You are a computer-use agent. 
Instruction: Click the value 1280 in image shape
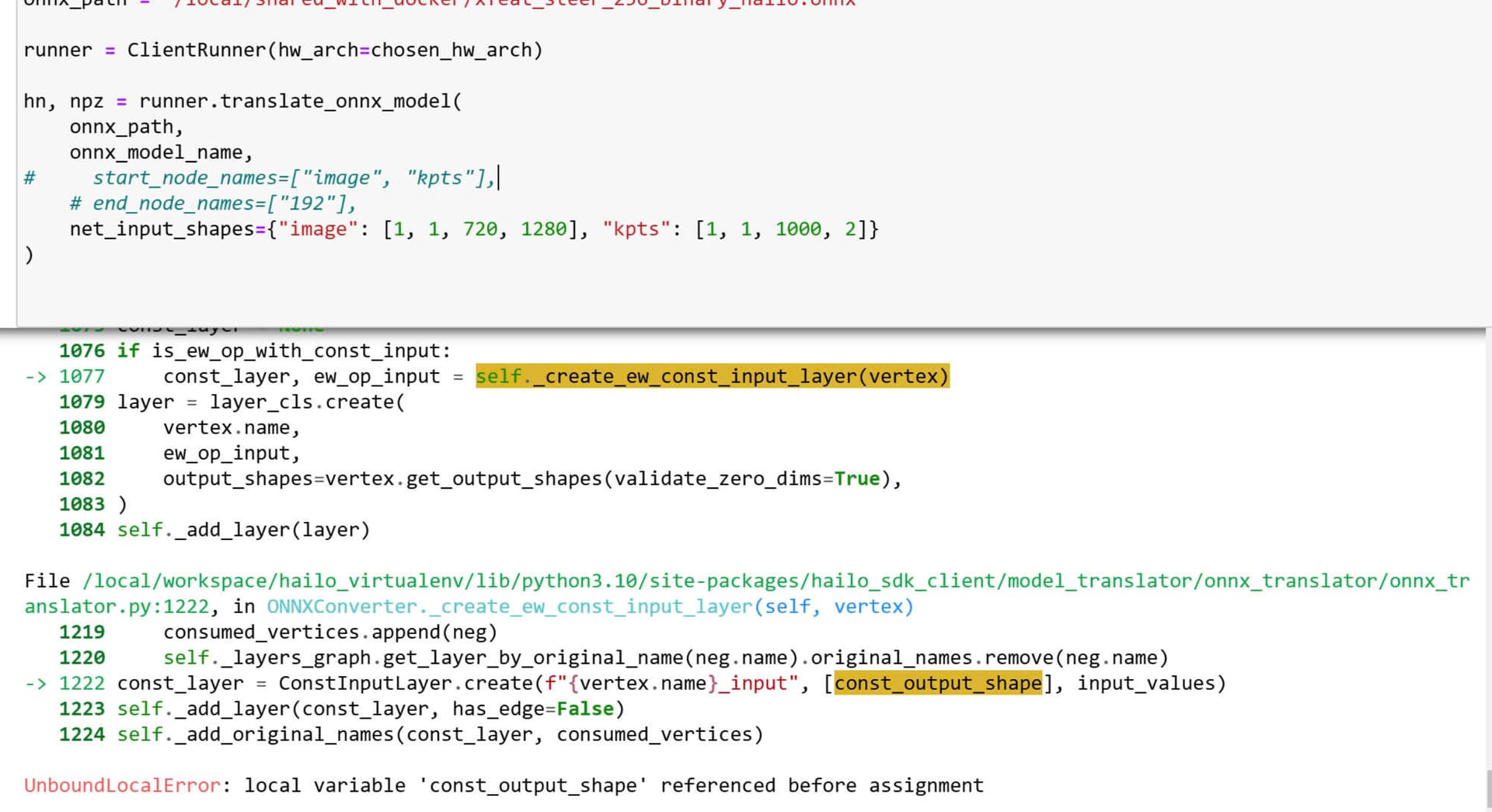[543, 229]
